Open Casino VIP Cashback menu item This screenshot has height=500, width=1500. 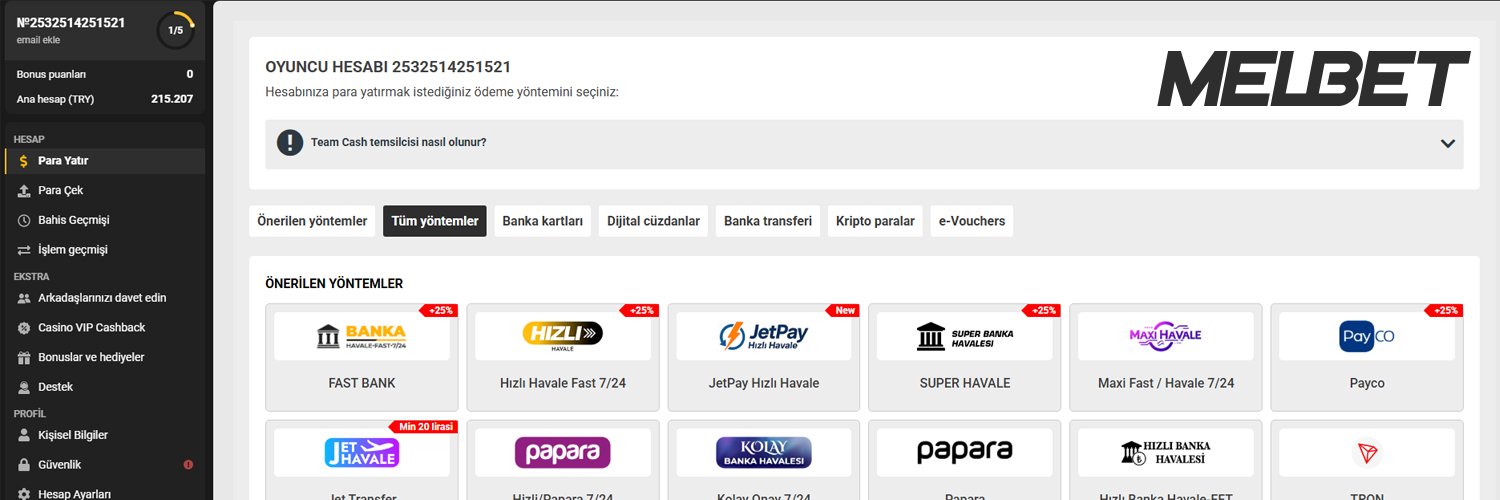coord(91,327)
